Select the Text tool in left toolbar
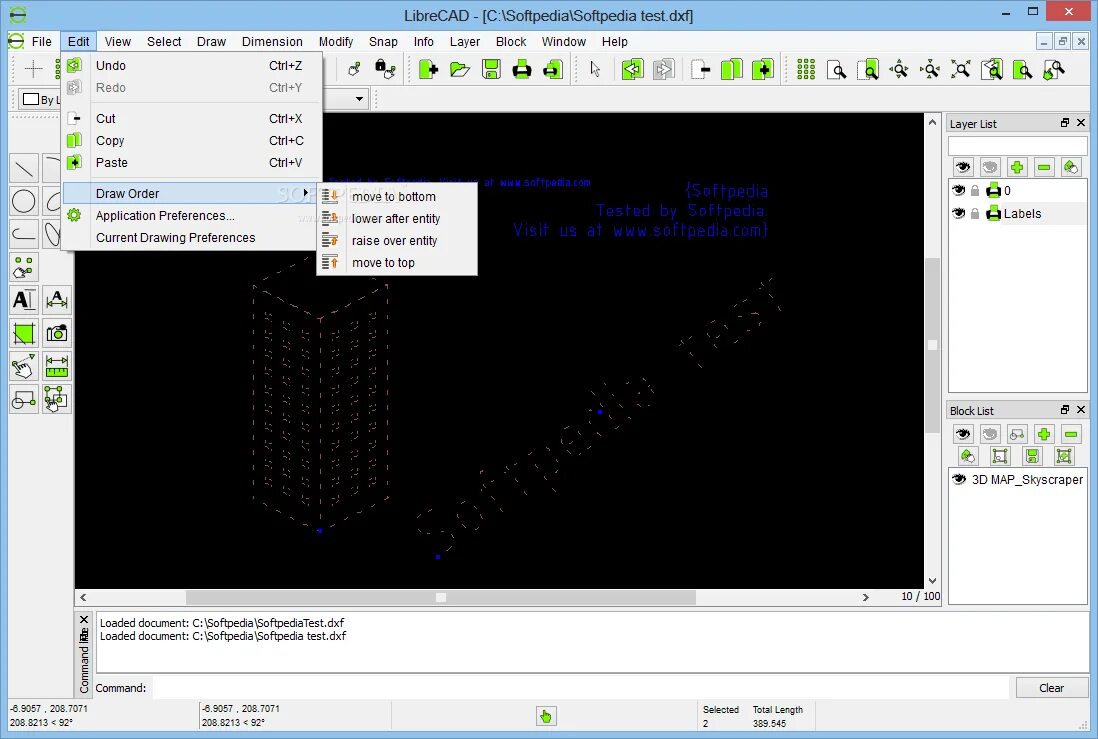Screen dimensions: 1098x739 (x=24, y=301)
